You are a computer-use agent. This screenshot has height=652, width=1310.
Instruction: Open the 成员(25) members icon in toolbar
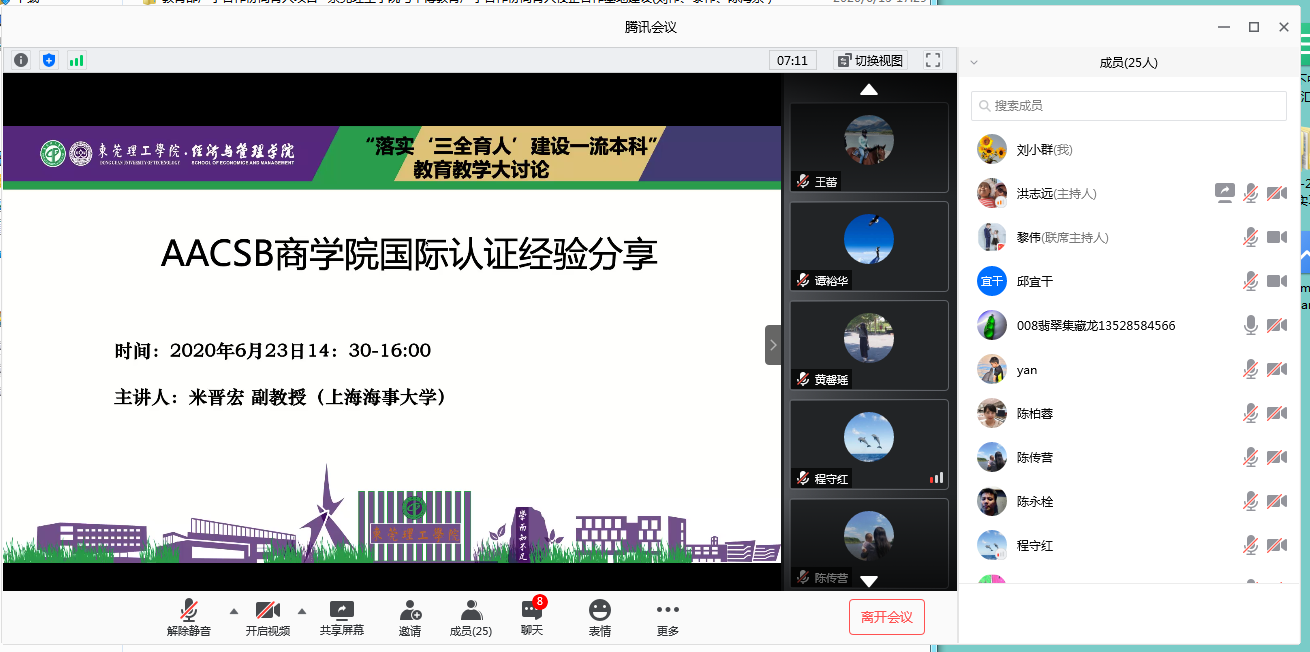pos(471,609)
